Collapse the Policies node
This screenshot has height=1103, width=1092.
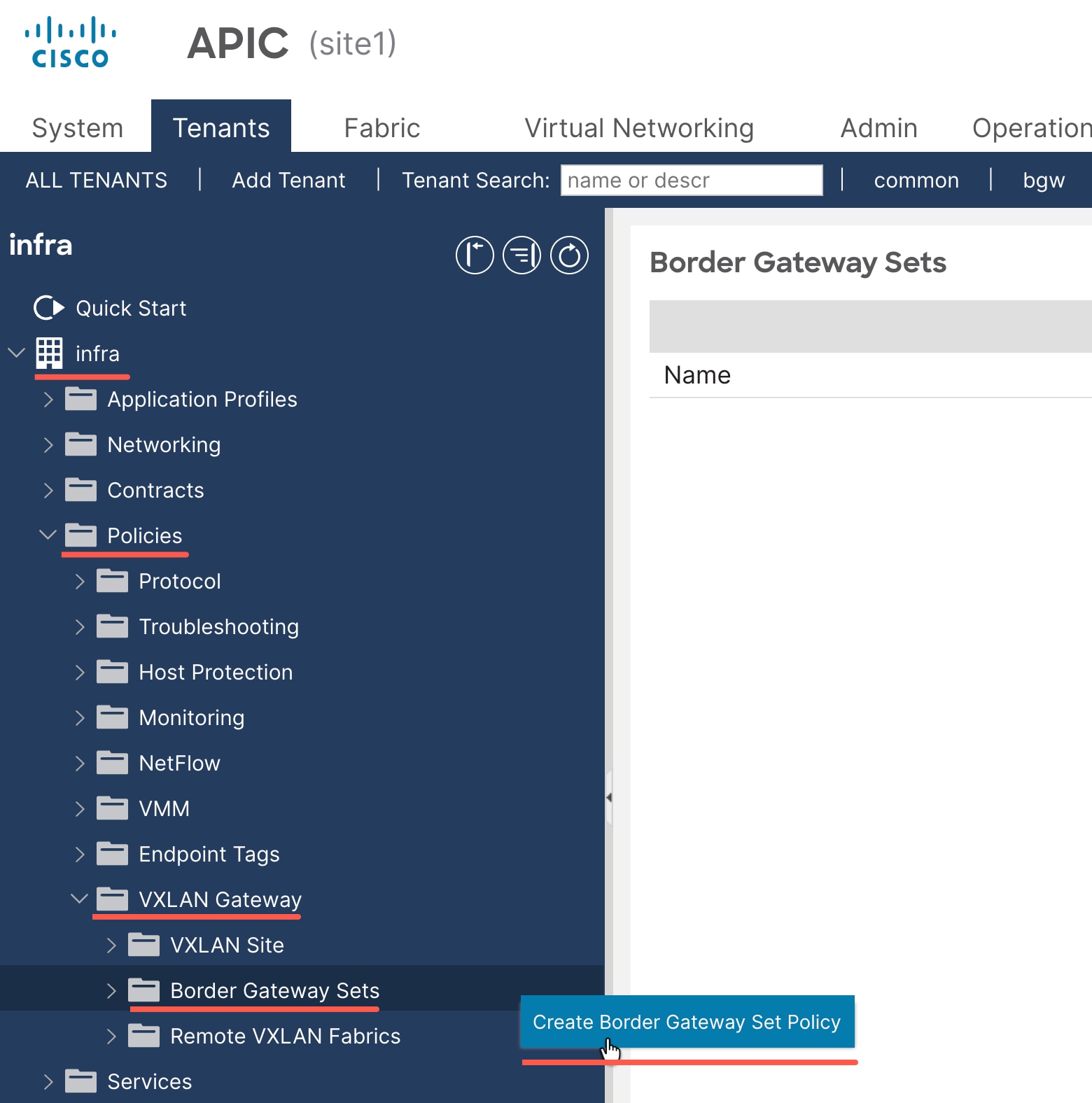pyautogui.click(x=48, y=535)
